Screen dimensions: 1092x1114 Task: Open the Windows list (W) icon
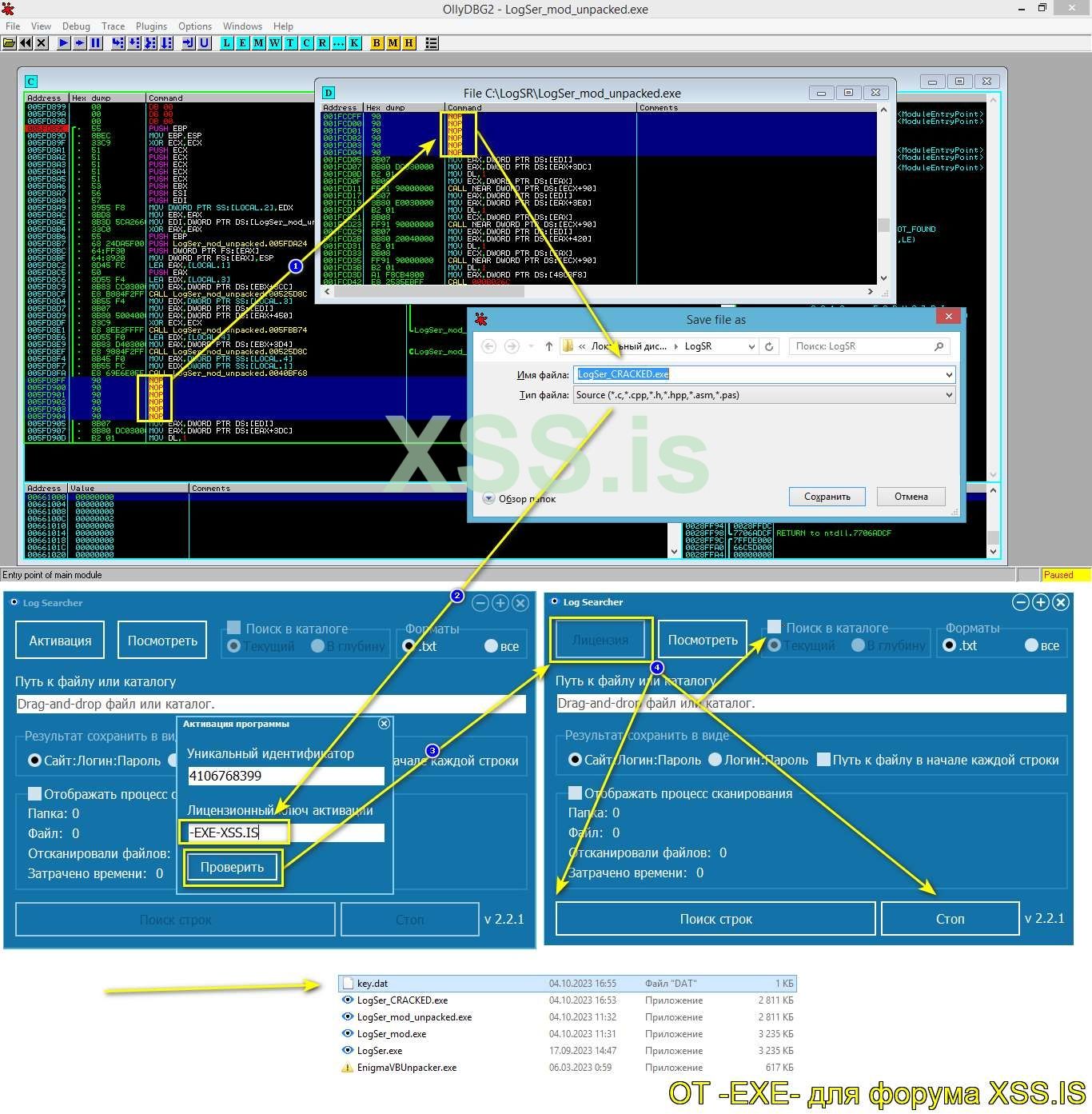[x=275, y=43]
